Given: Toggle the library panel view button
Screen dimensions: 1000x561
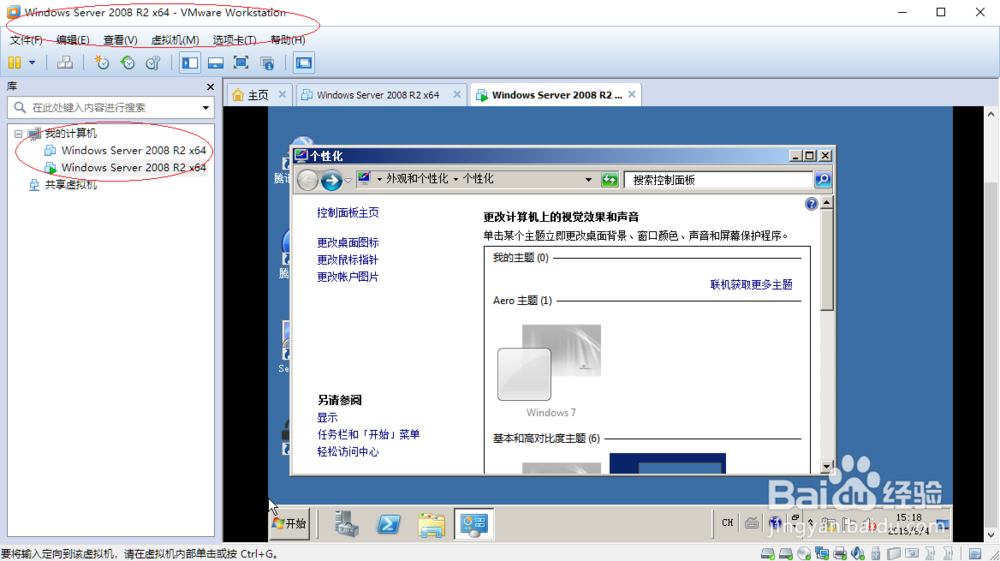Looking at the screenshot, I should (190, 62).
